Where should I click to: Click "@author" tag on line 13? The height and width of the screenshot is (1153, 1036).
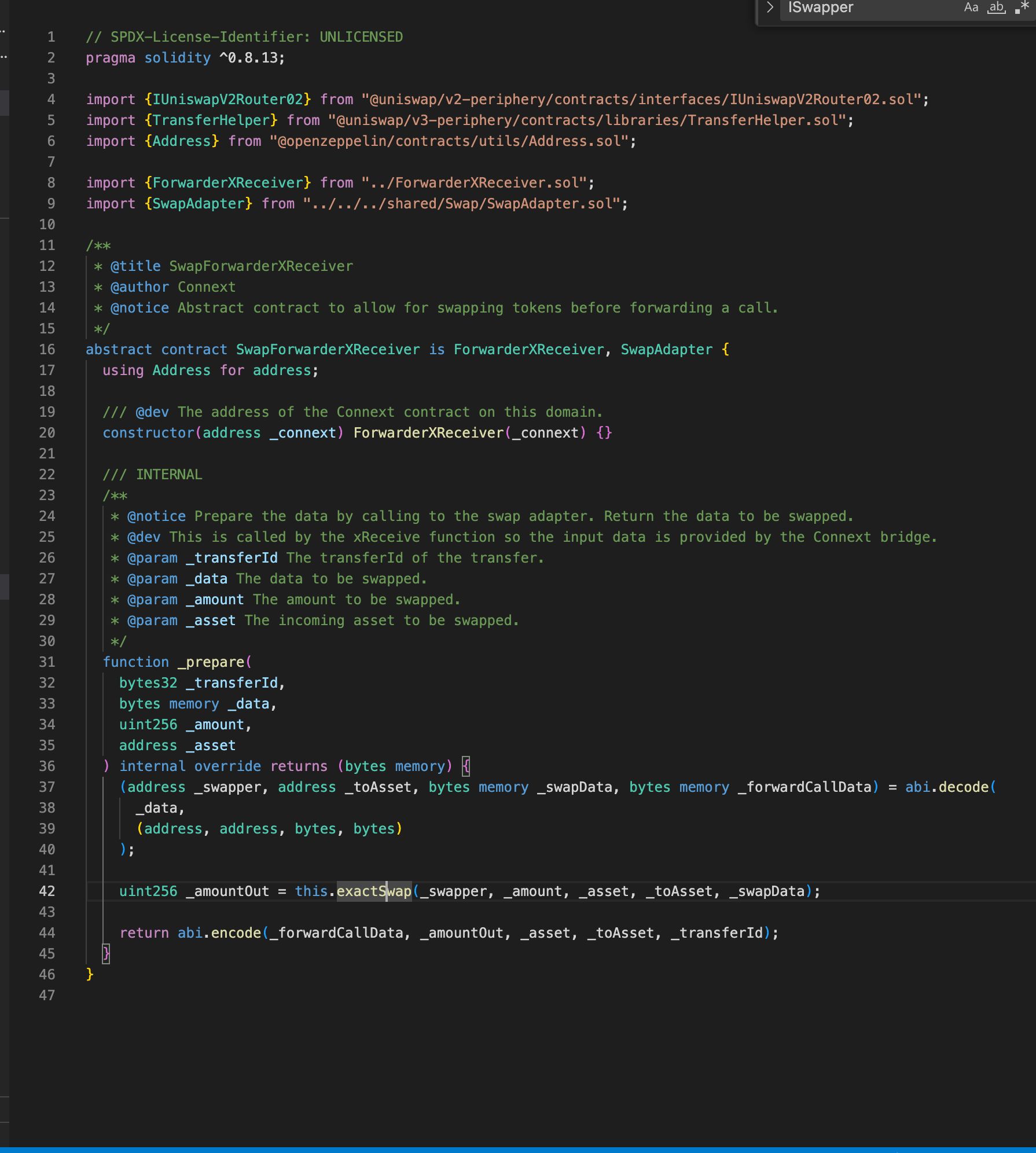[139, 287]
